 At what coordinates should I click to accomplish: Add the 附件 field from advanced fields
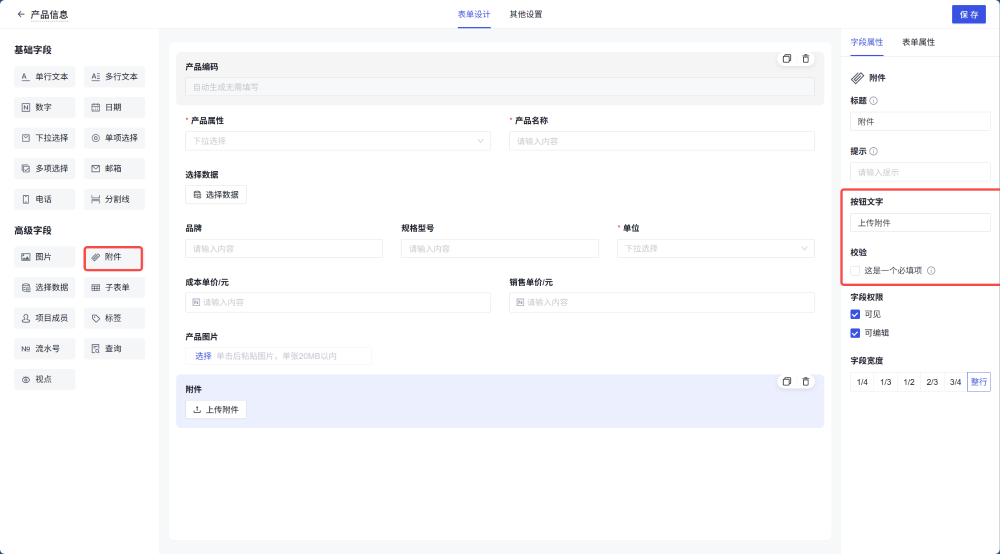tap(113, 257)
